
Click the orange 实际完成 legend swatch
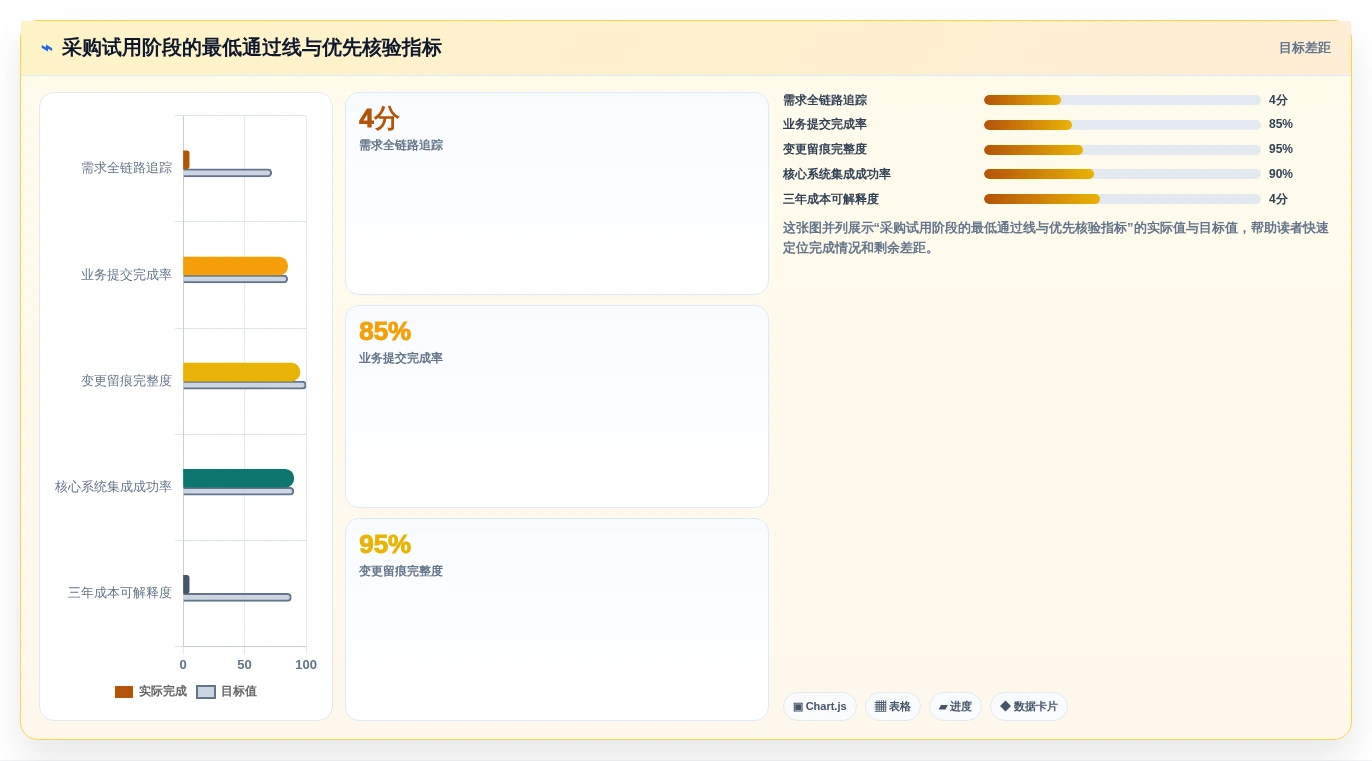click(124, 692)
